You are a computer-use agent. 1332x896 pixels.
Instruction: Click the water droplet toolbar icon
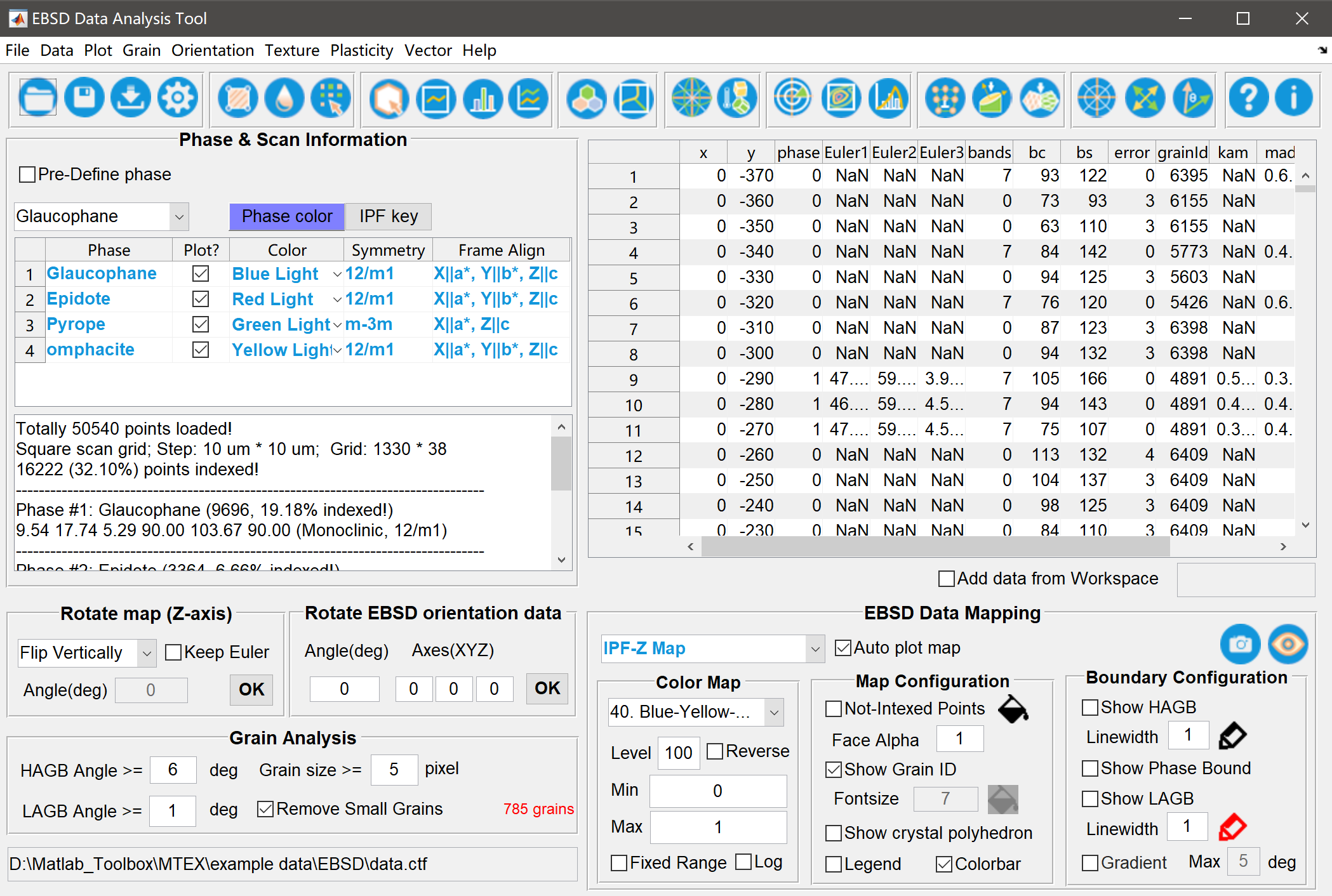click(284, 98)
